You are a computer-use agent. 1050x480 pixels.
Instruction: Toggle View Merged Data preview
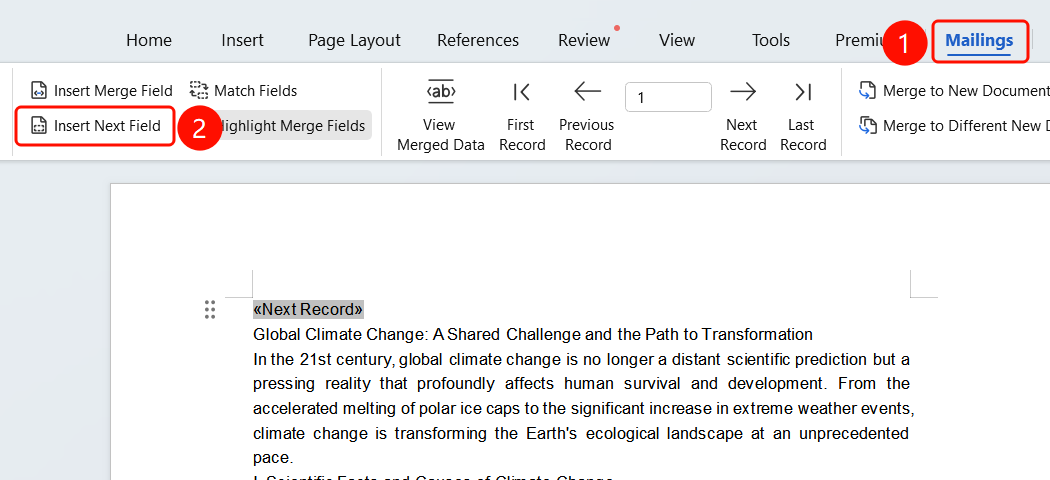[x=441, y=116]
